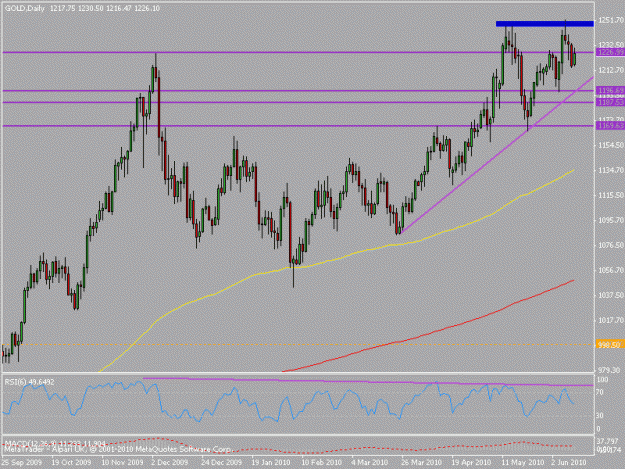This screenshot has height=469, width=625.
Task: Click the 19 Oct 2009 date label
Action: [x=71, y=462]
